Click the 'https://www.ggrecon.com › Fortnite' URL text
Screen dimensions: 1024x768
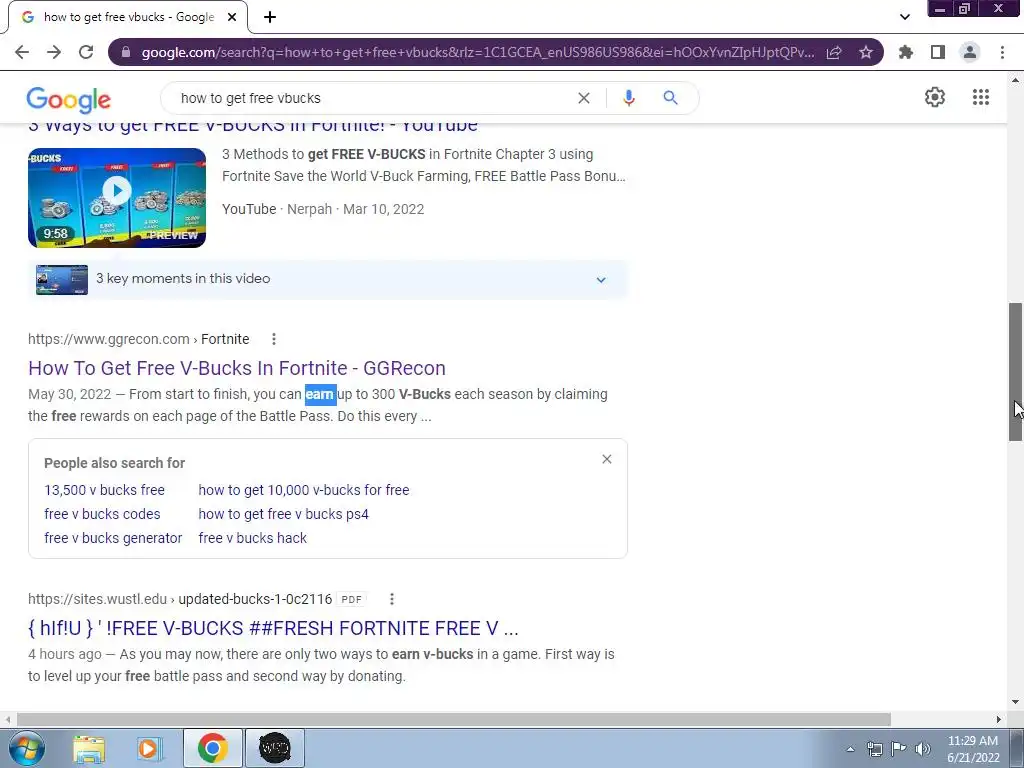point(138,339)
